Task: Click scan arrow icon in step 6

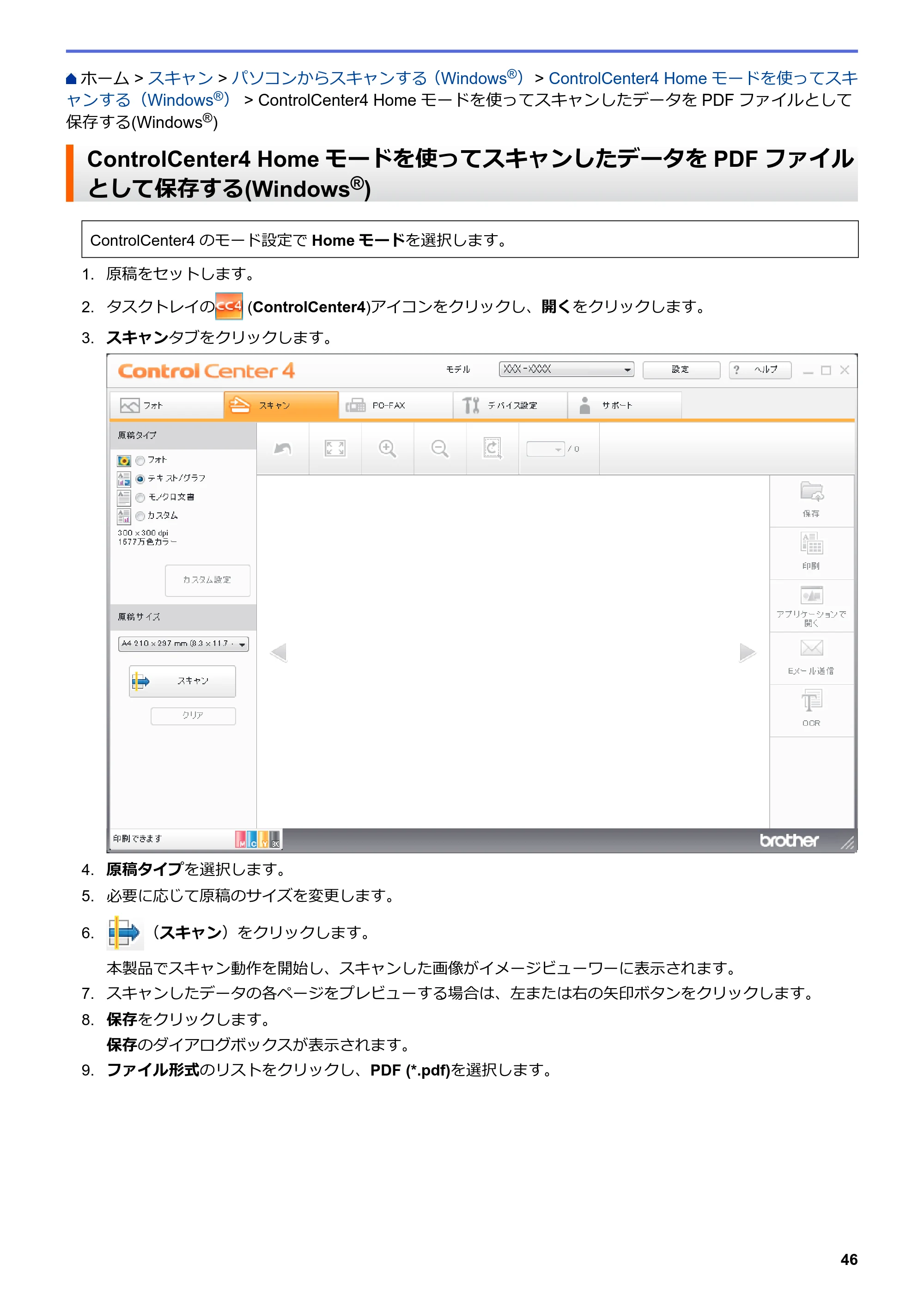Action: (x=125, y=932)
